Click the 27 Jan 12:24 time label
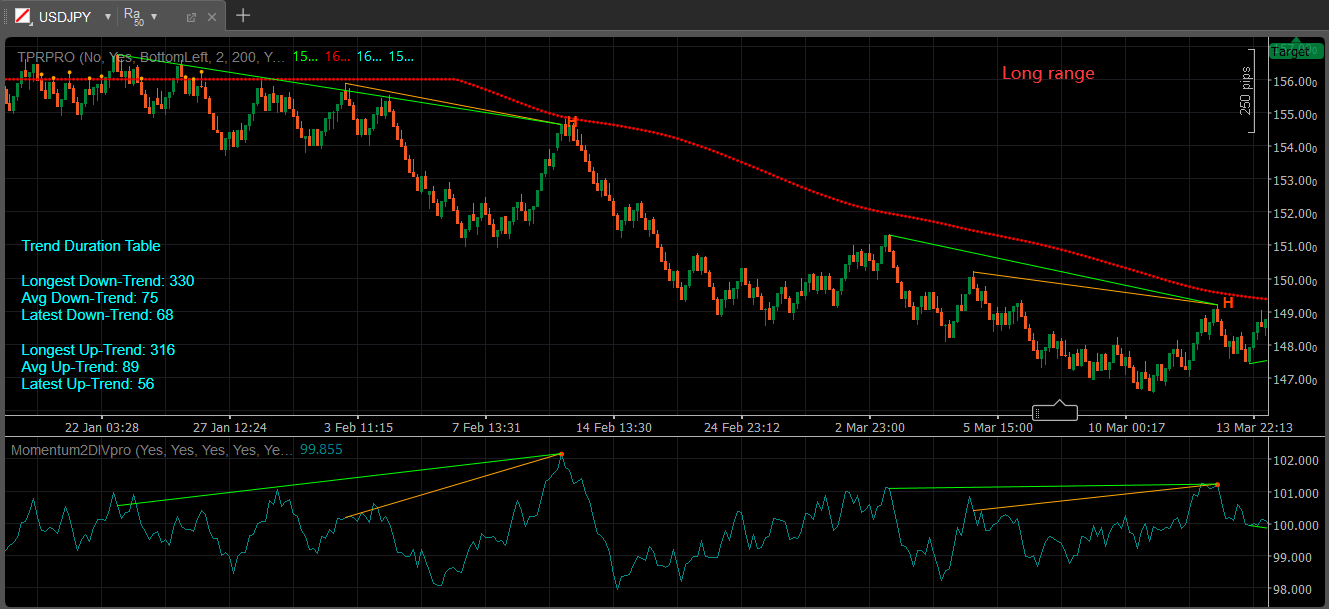Image resolution: width=1329 pixels, height=609 pixels. [230, 427]
